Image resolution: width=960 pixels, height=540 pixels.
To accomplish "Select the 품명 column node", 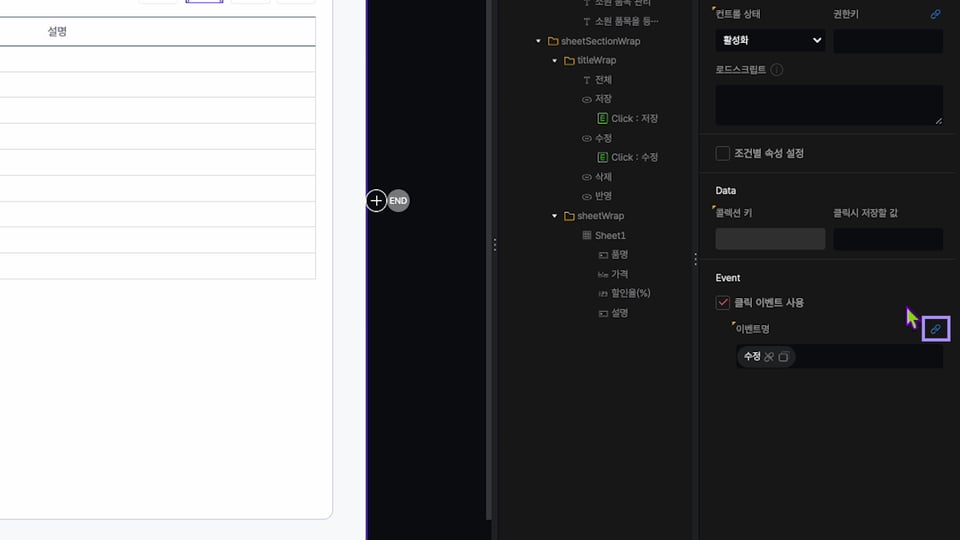I will point(619,254).
